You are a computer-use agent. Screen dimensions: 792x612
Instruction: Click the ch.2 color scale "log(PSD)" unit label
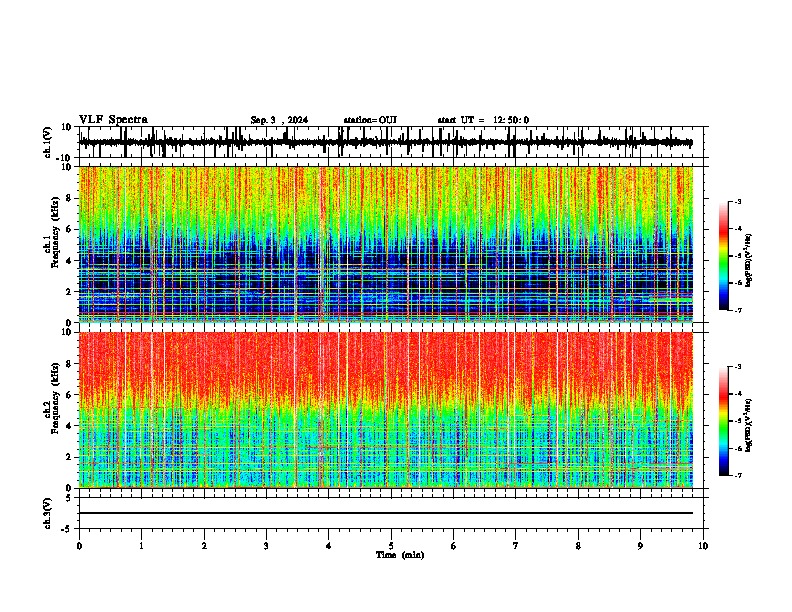click(750, 426)
